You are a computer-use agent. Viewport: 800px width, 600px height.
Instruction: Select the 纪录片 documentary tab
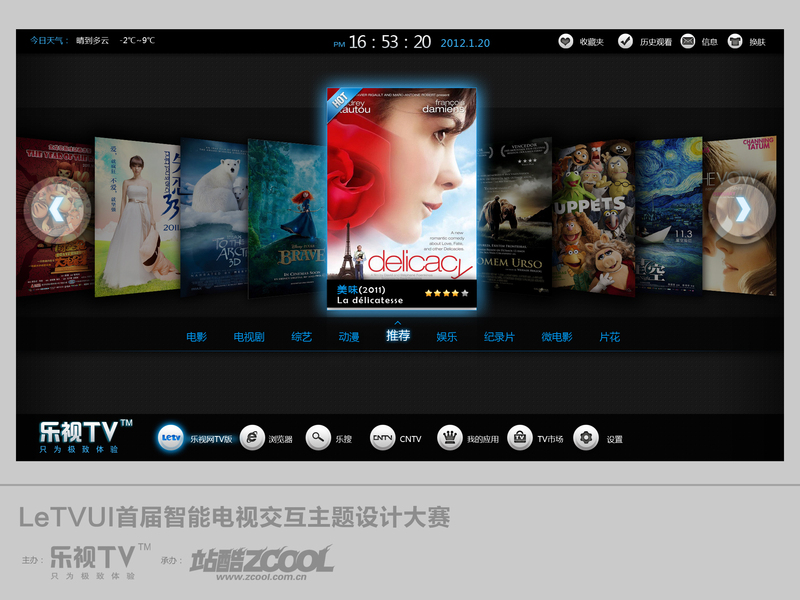(499, 337)
